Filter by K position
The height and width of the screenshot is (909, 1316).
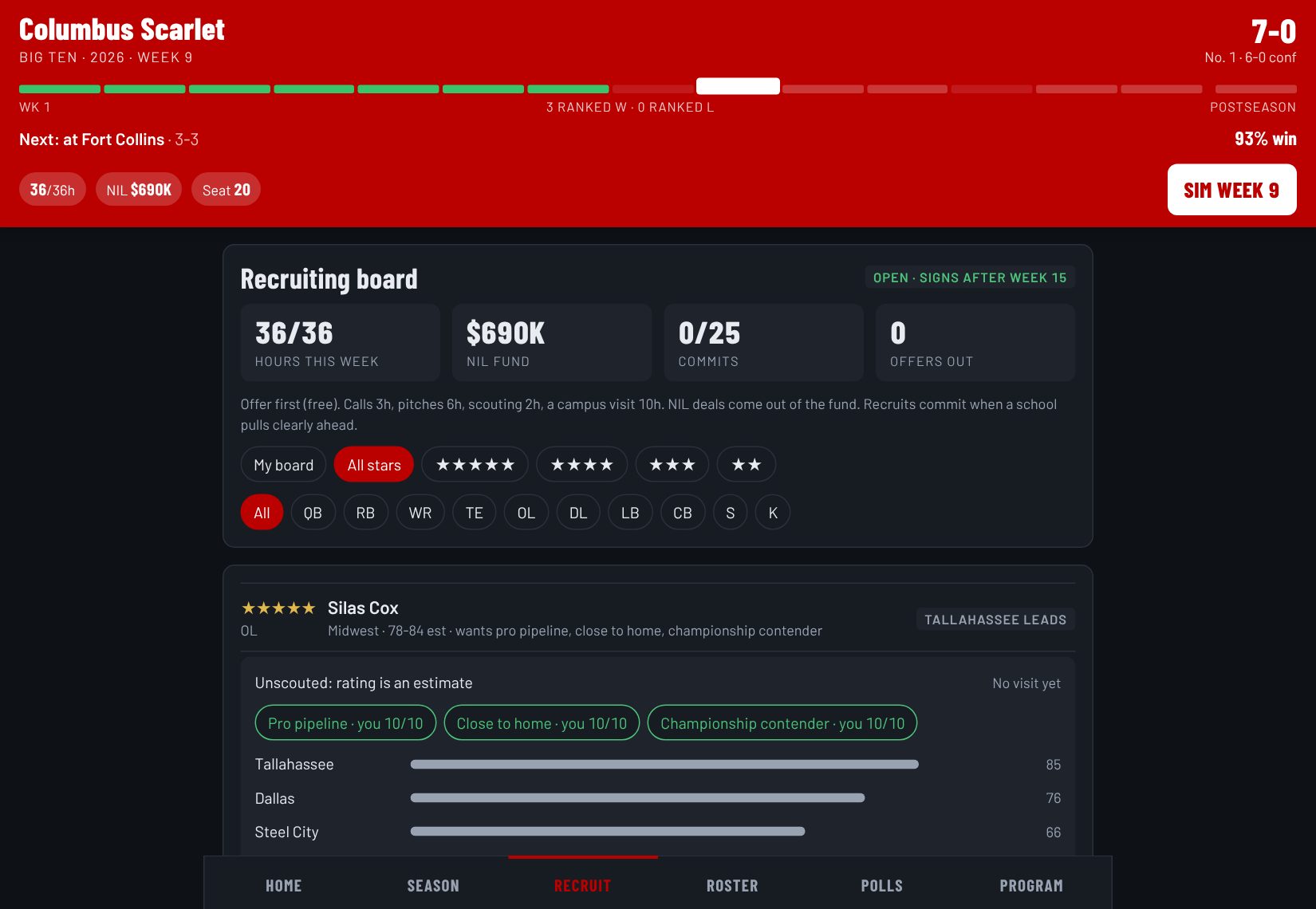pyautogui.click(x=773, y=513)
